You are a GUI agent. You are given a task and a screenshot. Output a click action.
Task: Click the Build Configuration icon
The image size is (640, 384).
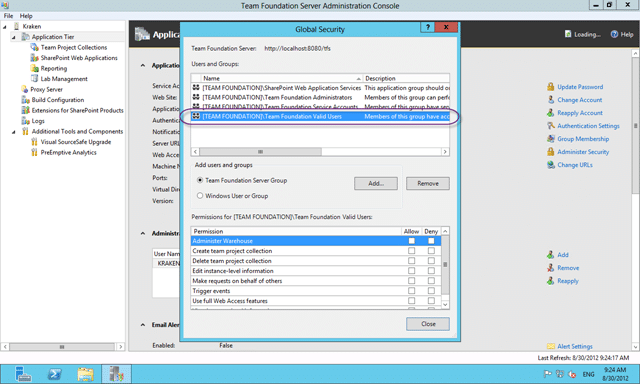click(x=25, y=100)
